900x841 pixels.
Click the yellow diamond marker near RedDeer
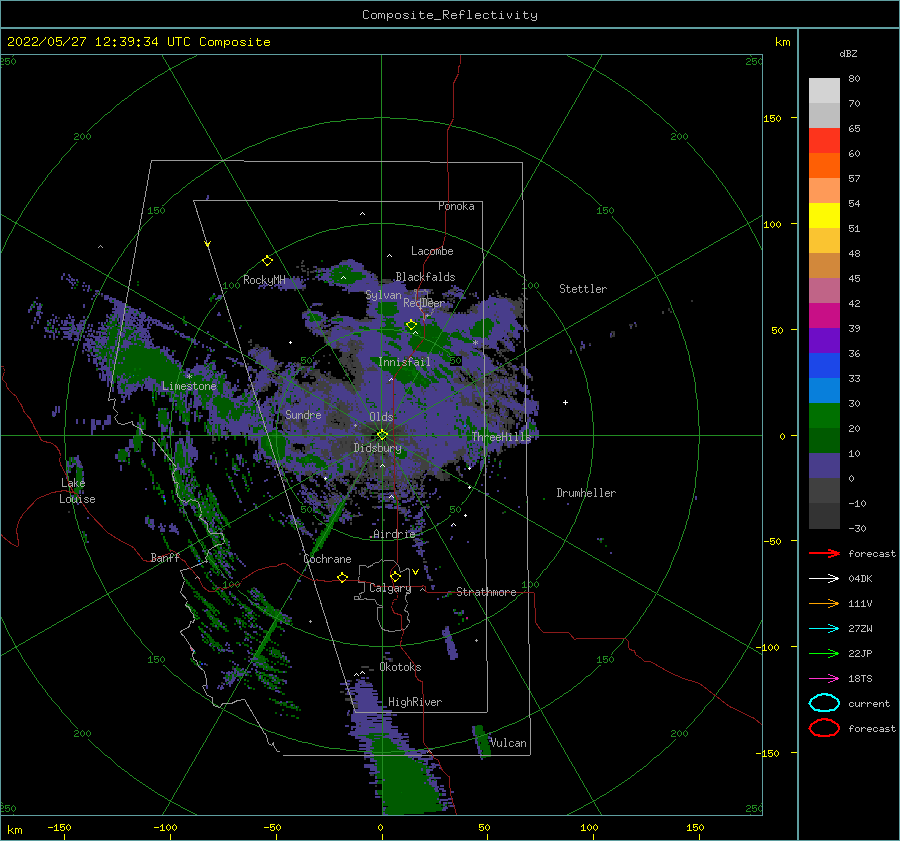[x=411, y=325]
